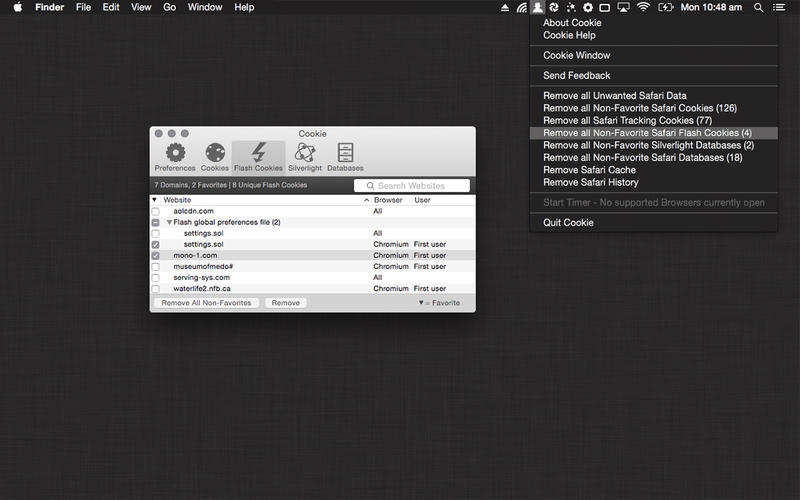Open the Help menu
Image resolution: width=800 pixels, height=500 pixels.
point(244,7)
